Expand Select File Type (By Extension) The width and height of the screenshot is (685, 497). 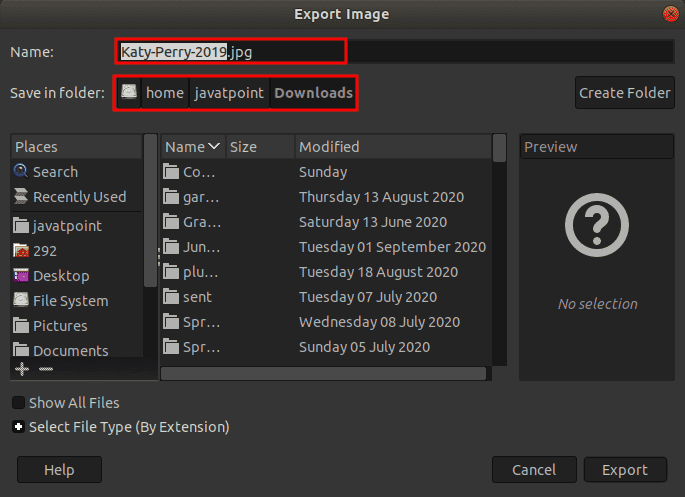pos(18,427)
